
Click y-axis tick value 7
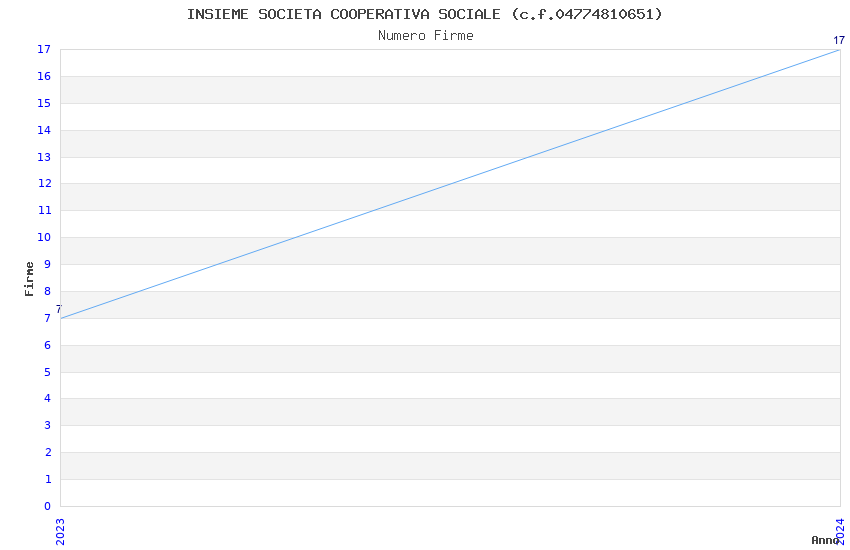(48, 318)
